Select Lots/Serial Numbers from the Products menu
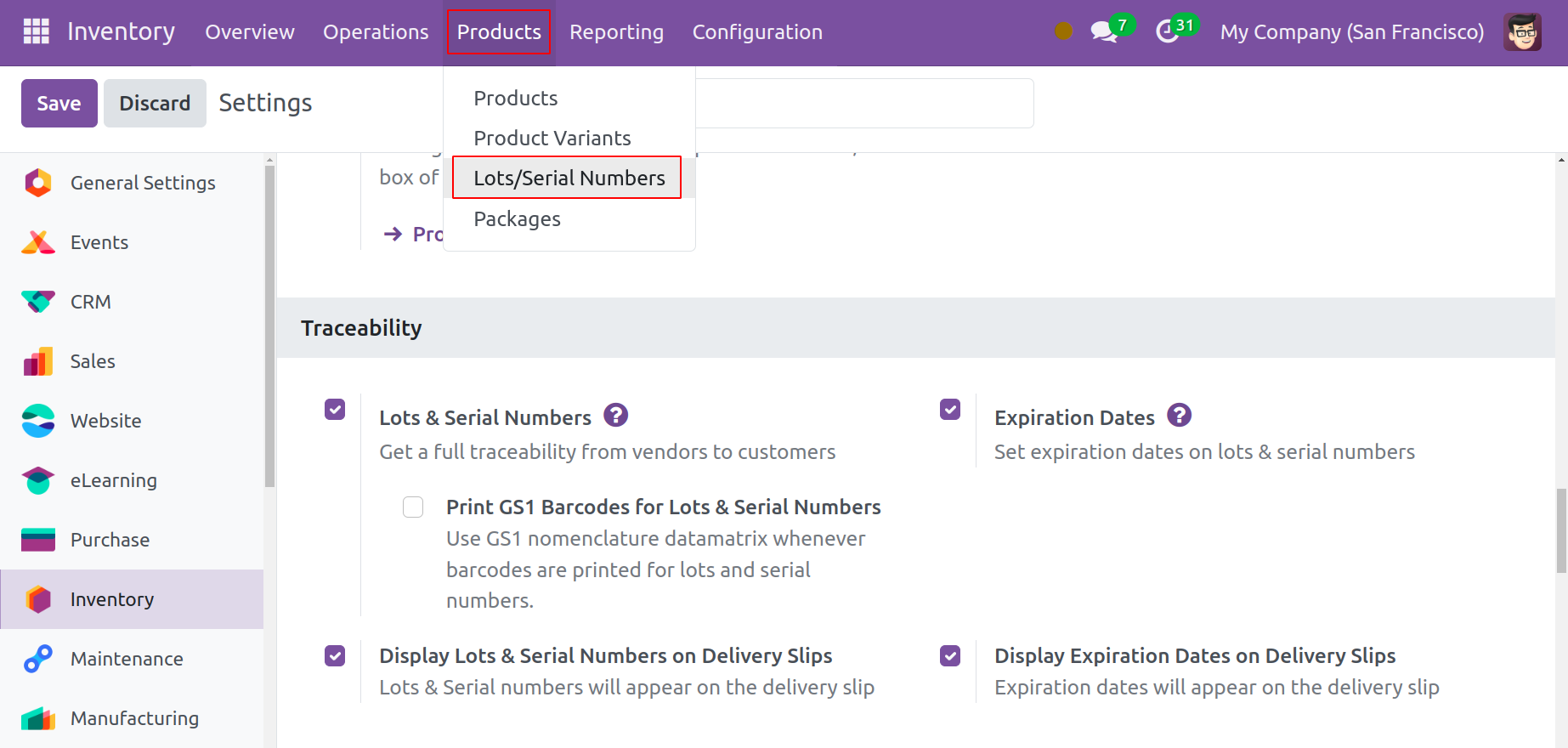 click(569, 178)
